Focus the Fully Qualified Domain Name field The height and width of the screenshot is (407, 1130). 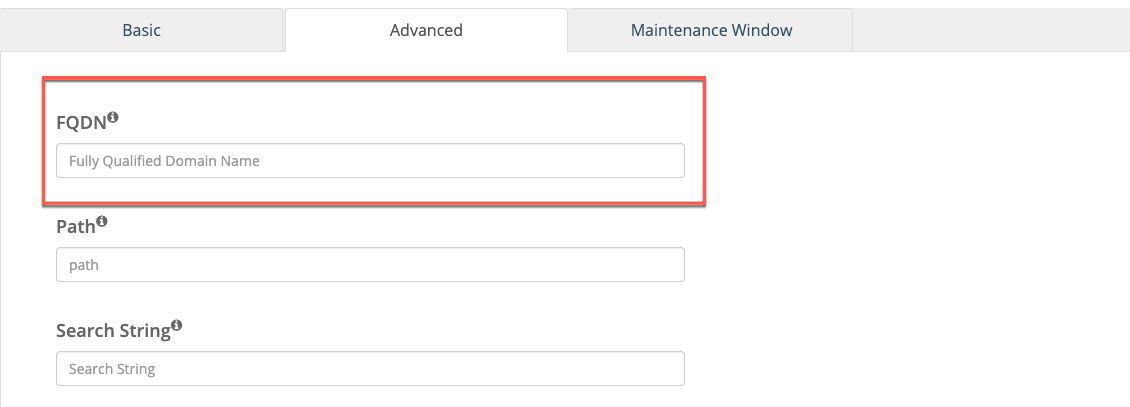tap(370, 161)
